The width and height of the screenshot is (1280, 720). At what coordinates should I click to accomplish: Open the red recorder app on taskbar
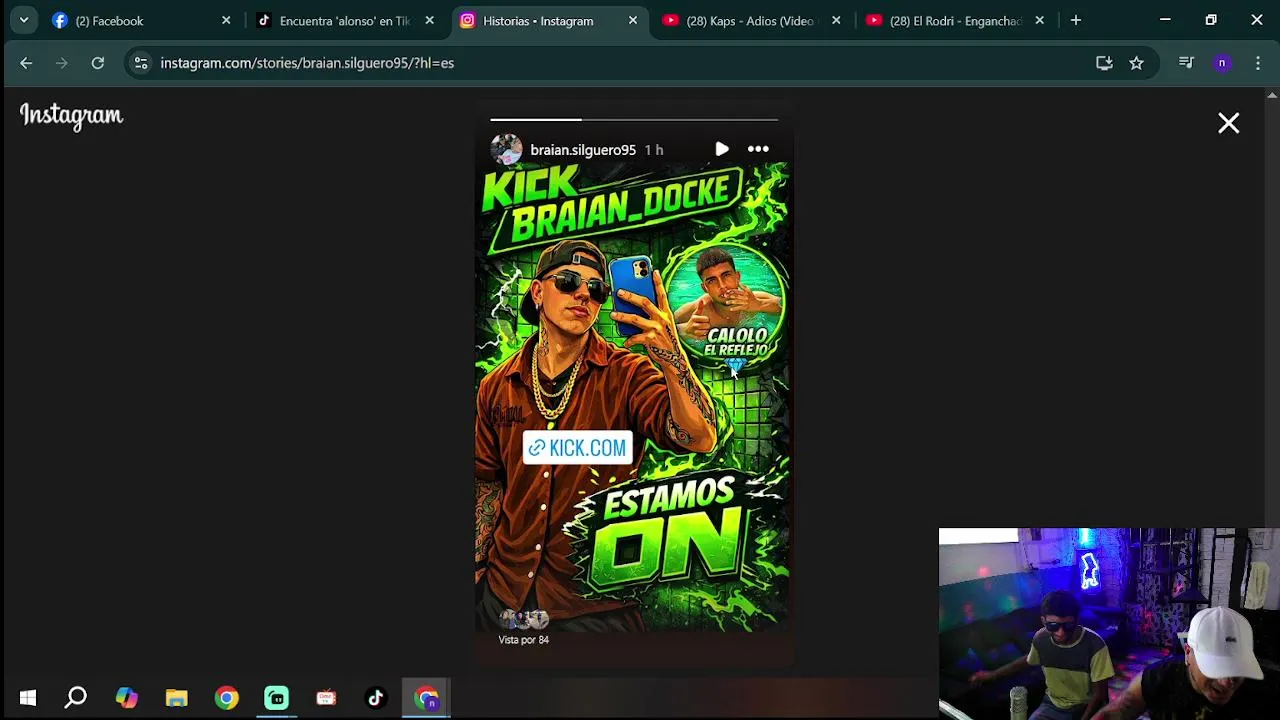click(x=326, y=698)
